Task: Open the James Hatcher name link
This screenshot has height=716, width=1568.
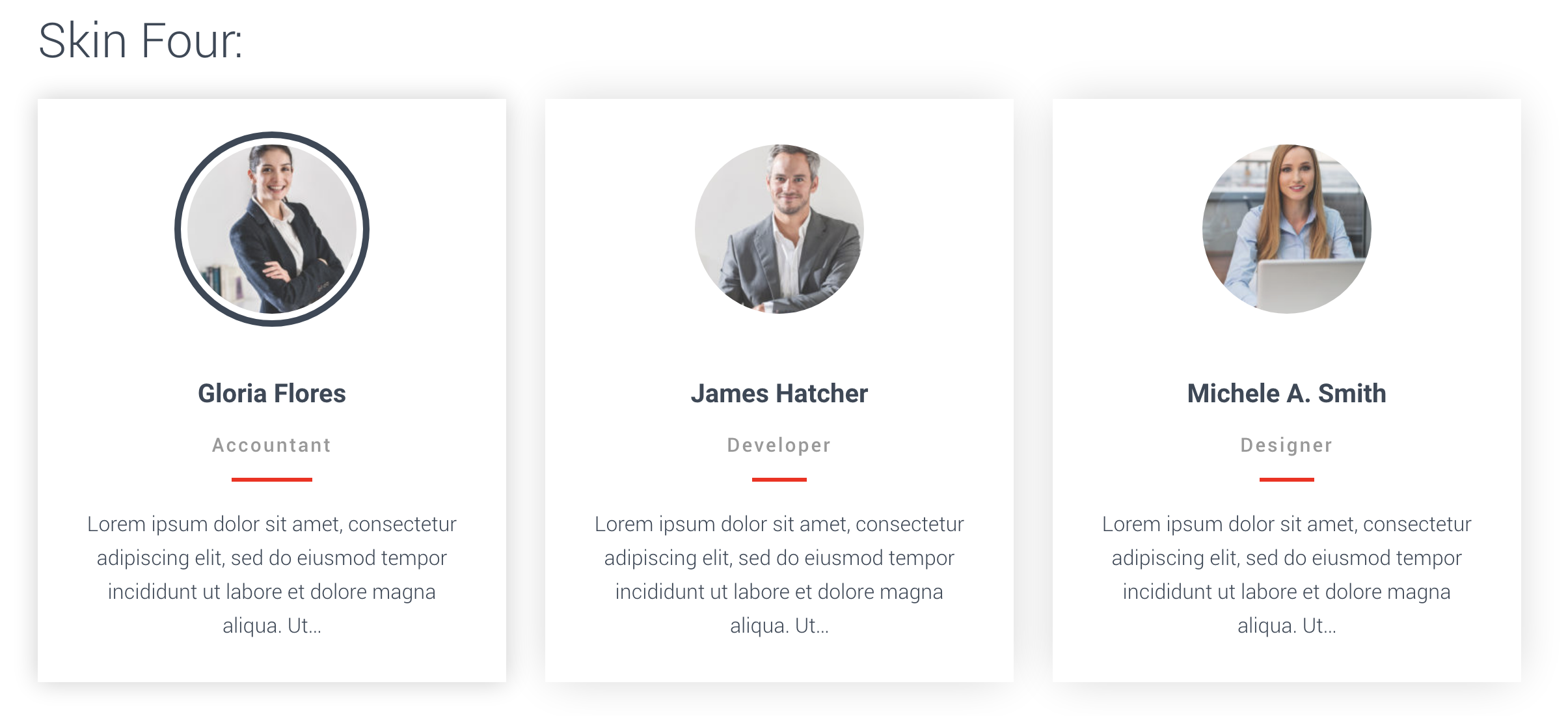Action: coord(779,394)
